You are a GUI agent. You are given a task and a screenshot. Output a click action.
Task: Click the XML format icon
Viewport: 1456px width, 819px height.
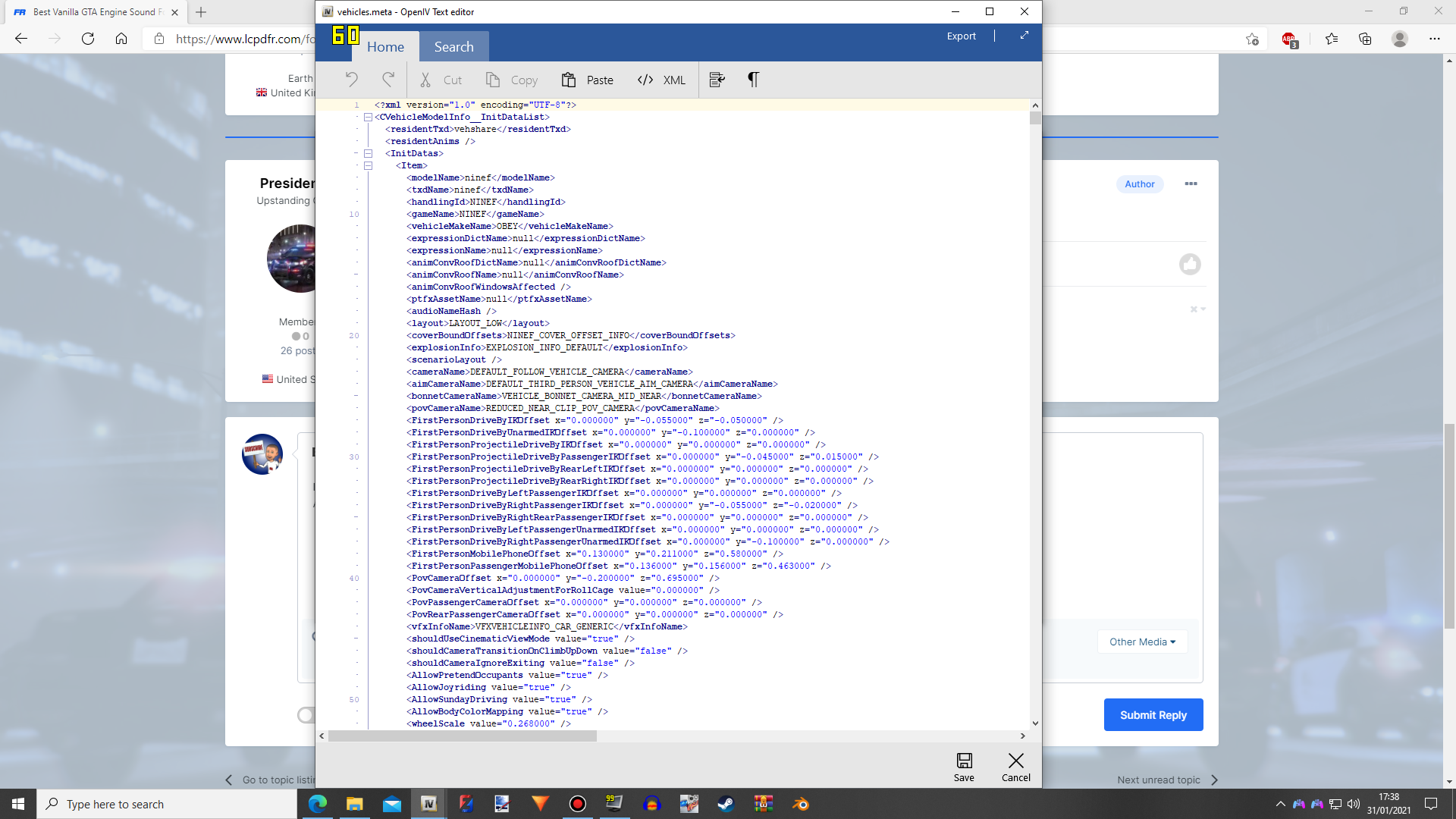(x=645, y=80)
